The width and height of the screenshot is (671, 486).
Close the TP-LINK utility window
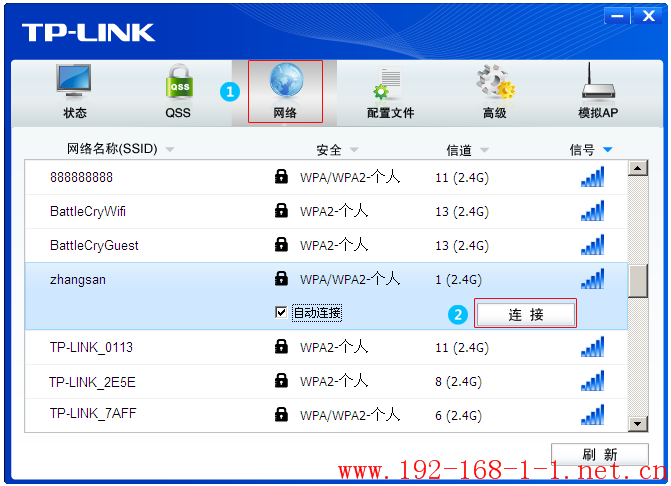coord(649,16)
